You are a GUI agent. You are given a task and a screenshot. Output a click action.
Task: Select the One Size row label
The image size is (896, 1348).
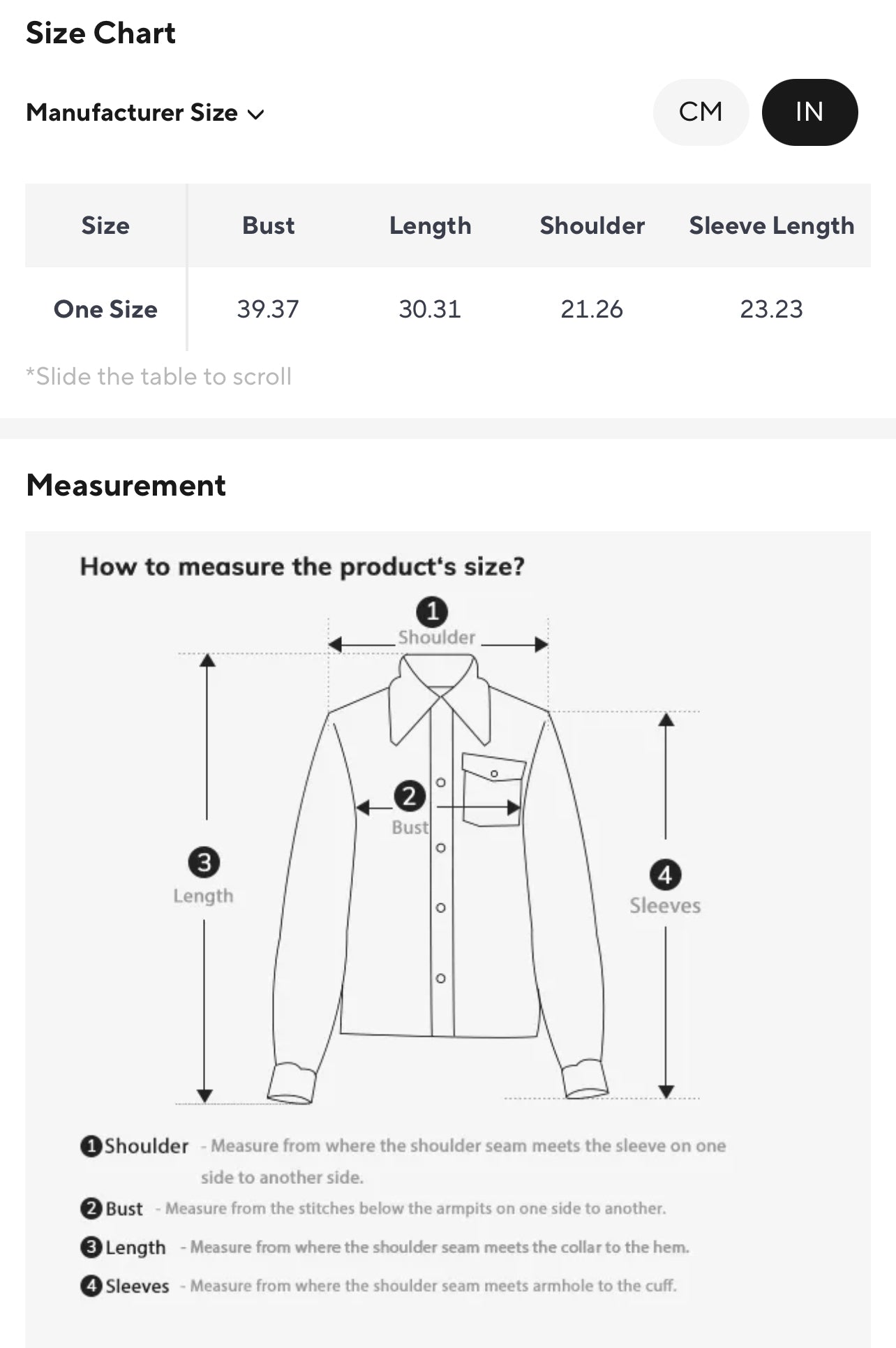(x=105, y=309)
